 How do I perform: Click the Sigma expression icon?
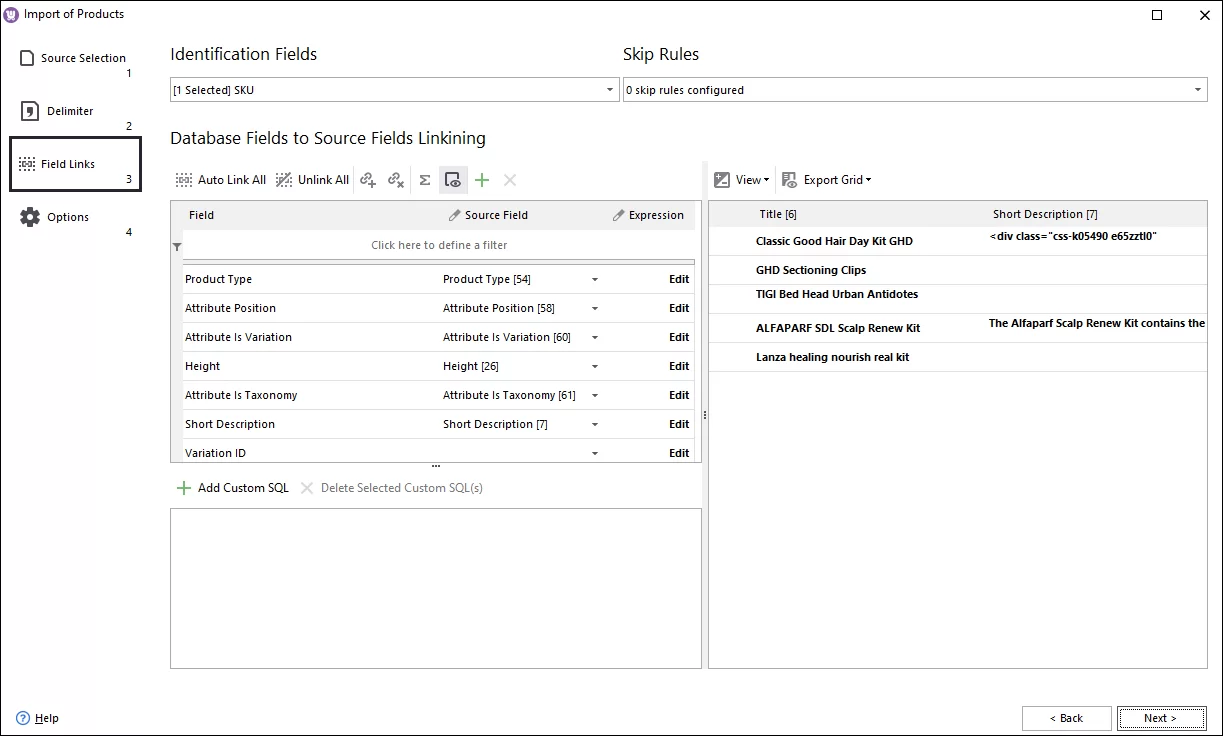point(424,179)
